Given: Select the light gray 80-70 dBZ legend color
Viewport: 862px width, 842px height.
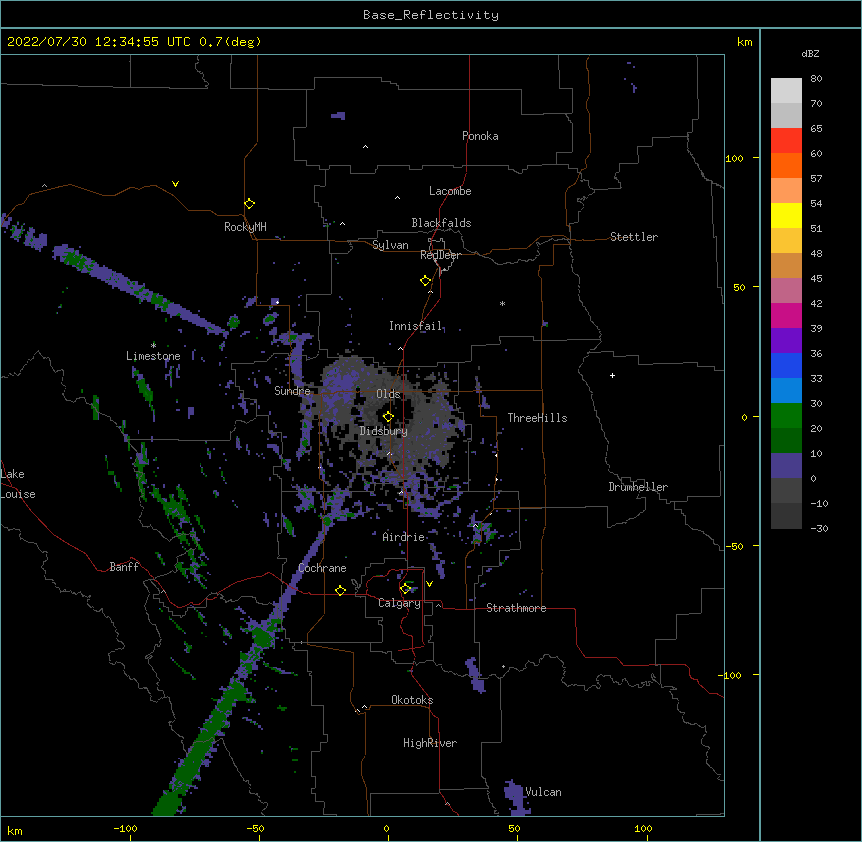Looking at the screenshot, I should click(x=786, y=91).
